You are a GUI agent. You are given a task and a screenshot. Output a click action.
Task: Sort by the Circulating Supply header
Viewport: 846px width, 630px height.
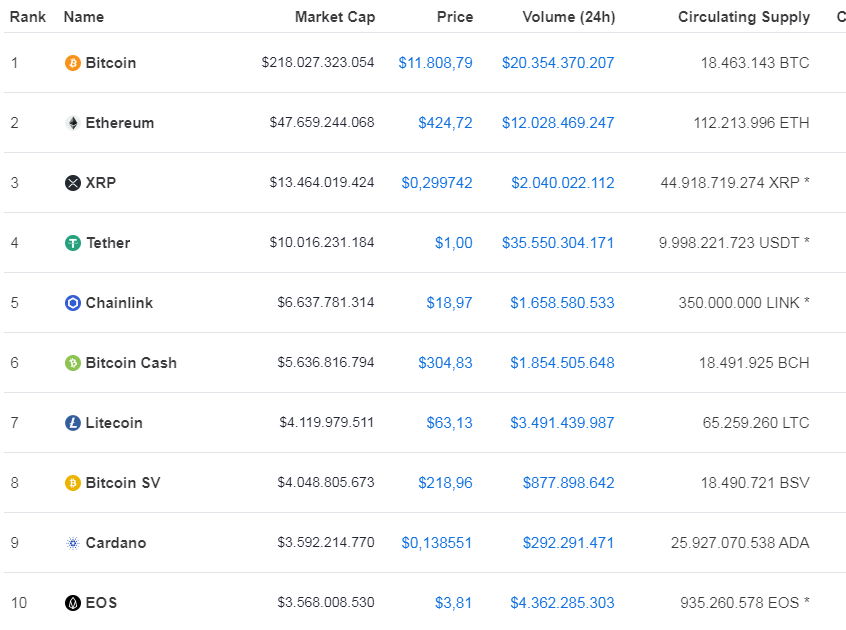coord(744,17)
